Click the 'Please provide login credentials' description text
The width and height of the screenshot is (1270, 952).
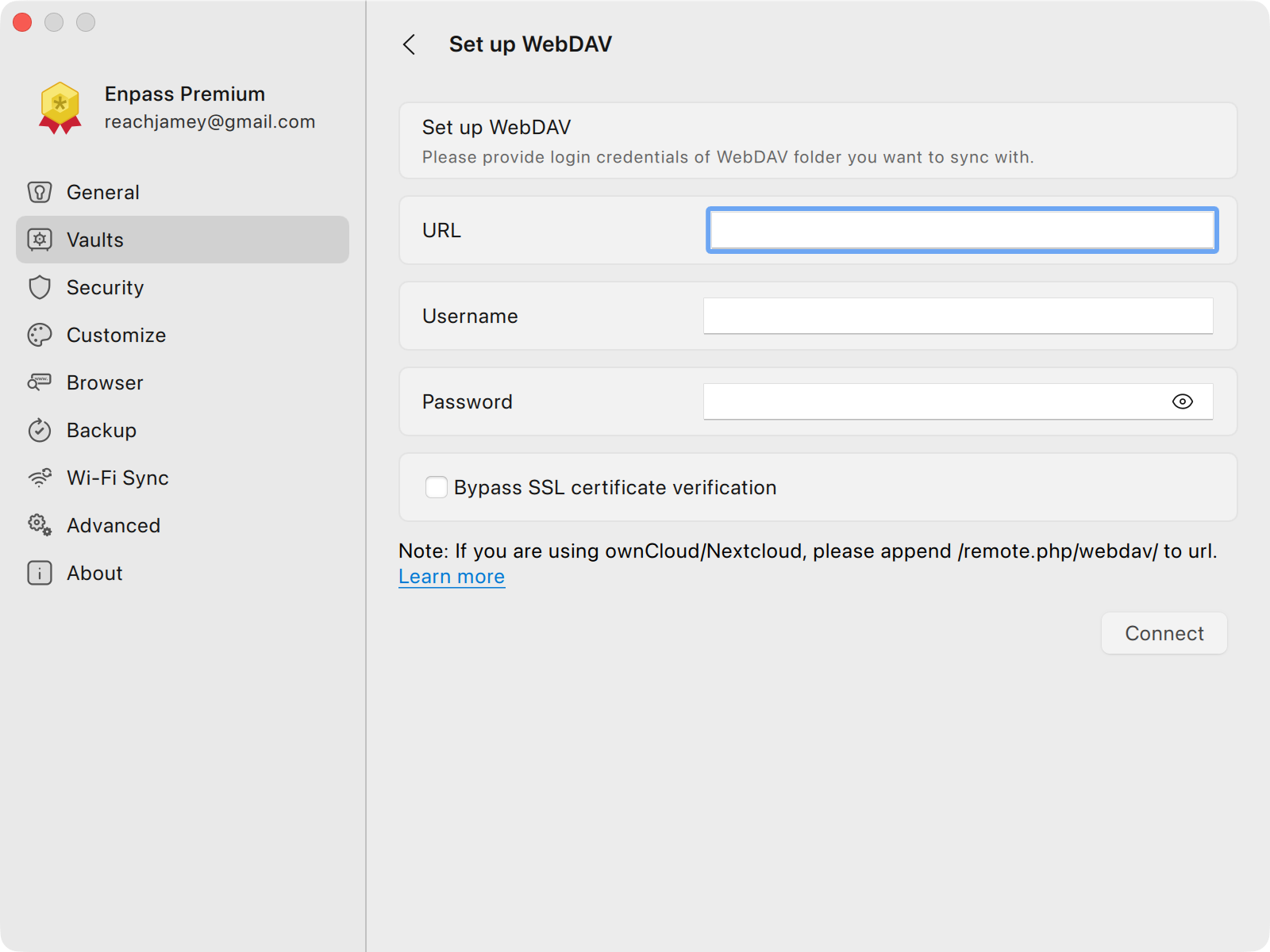728,157
